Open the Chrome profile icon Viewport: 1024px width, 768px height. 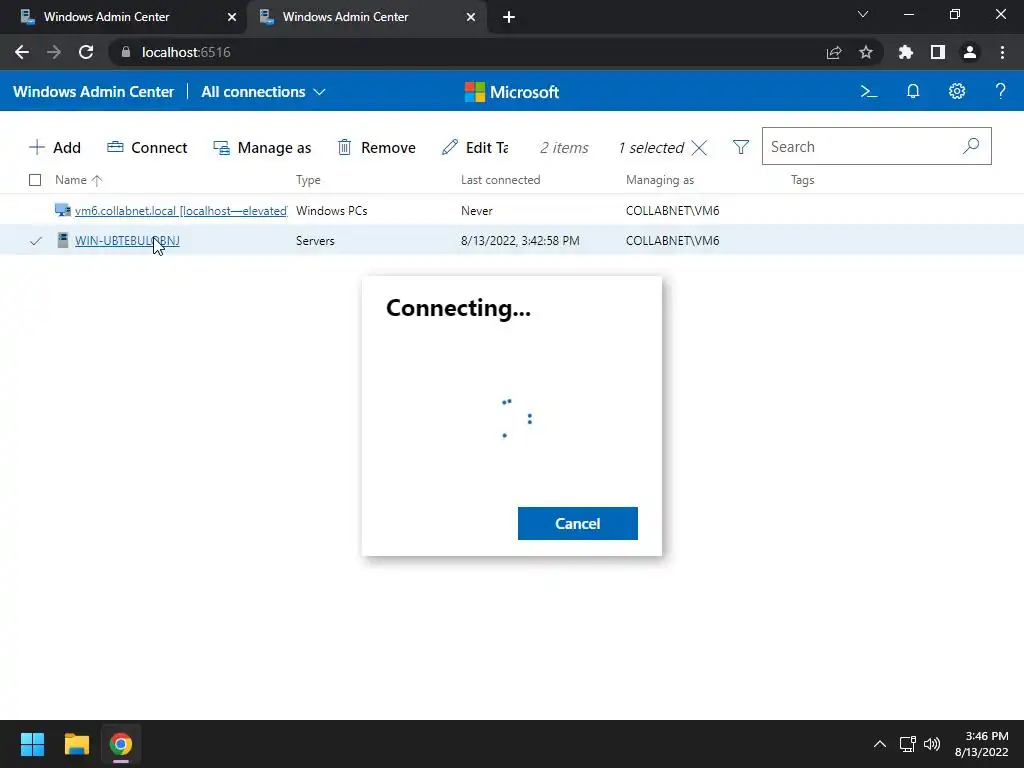coord(970,52)
